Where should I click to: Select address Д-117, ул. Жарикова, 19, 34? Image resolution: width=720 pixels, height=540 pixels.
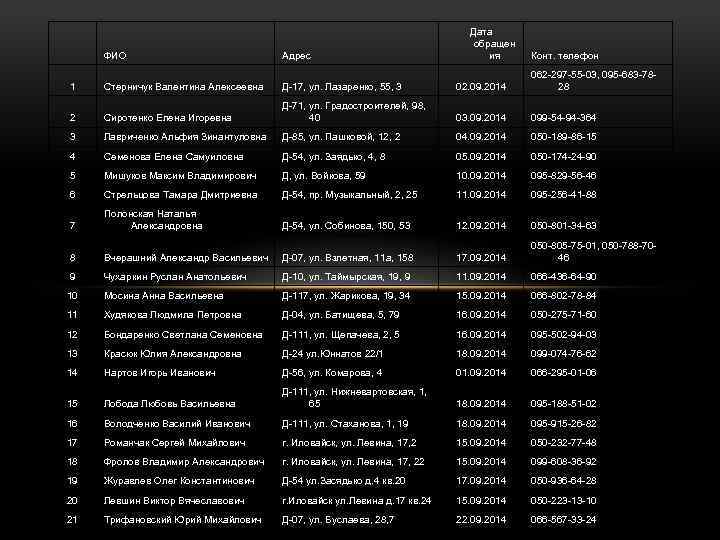(x=346, y=296)
